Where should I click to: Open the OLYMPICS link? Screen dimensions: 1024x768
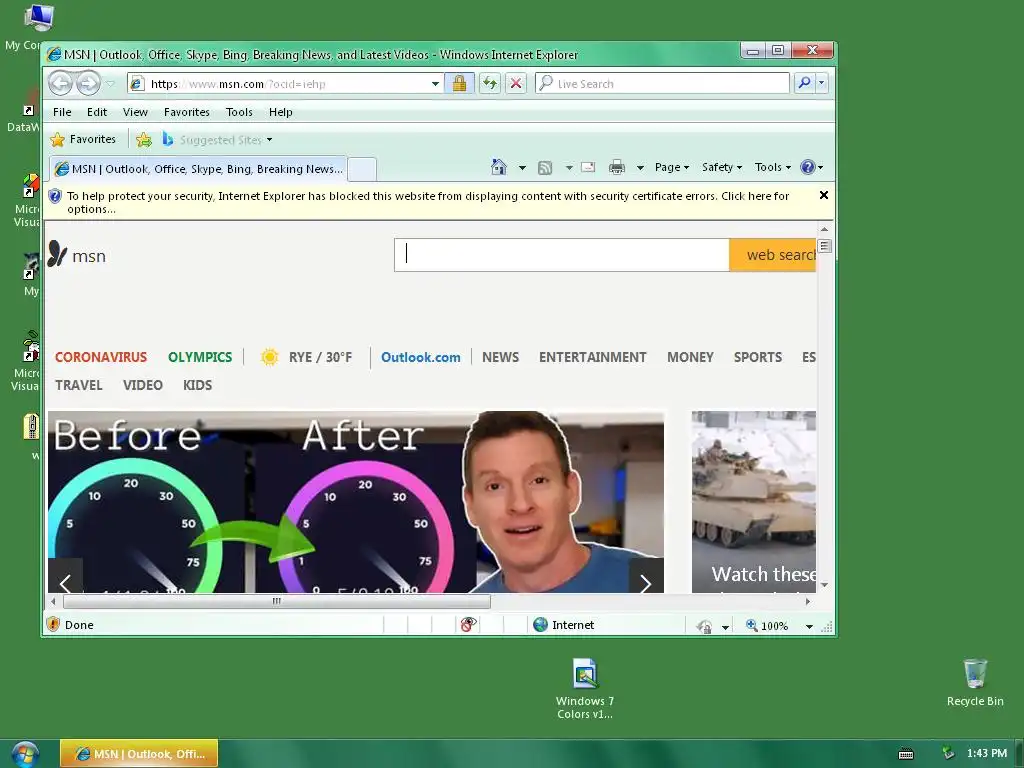point(200,357)
